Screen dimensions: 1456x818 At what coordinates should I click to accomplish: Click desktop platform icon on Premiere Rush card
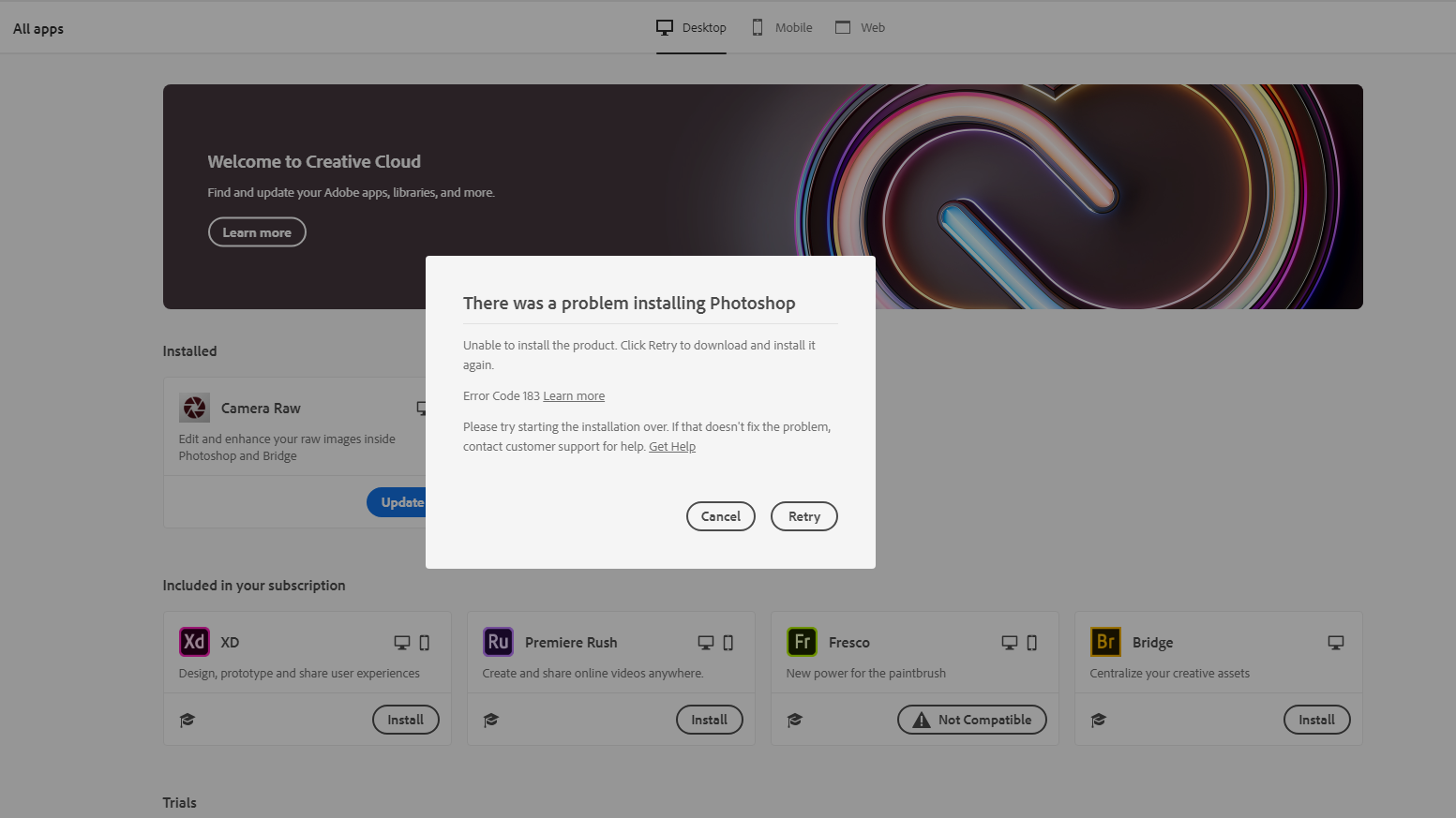click(x=706, y=643)
